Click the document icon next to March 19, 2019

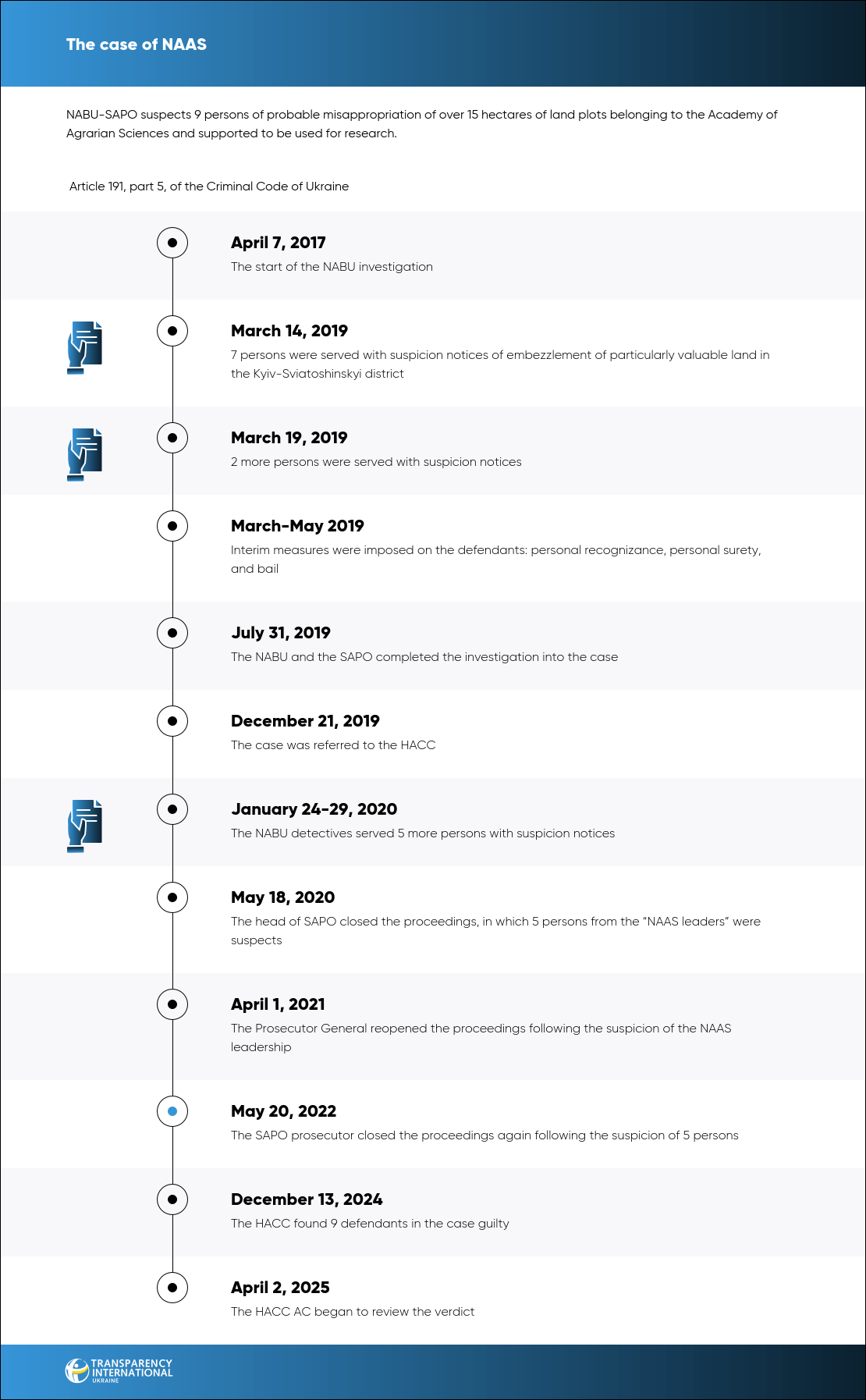[84, 454]
